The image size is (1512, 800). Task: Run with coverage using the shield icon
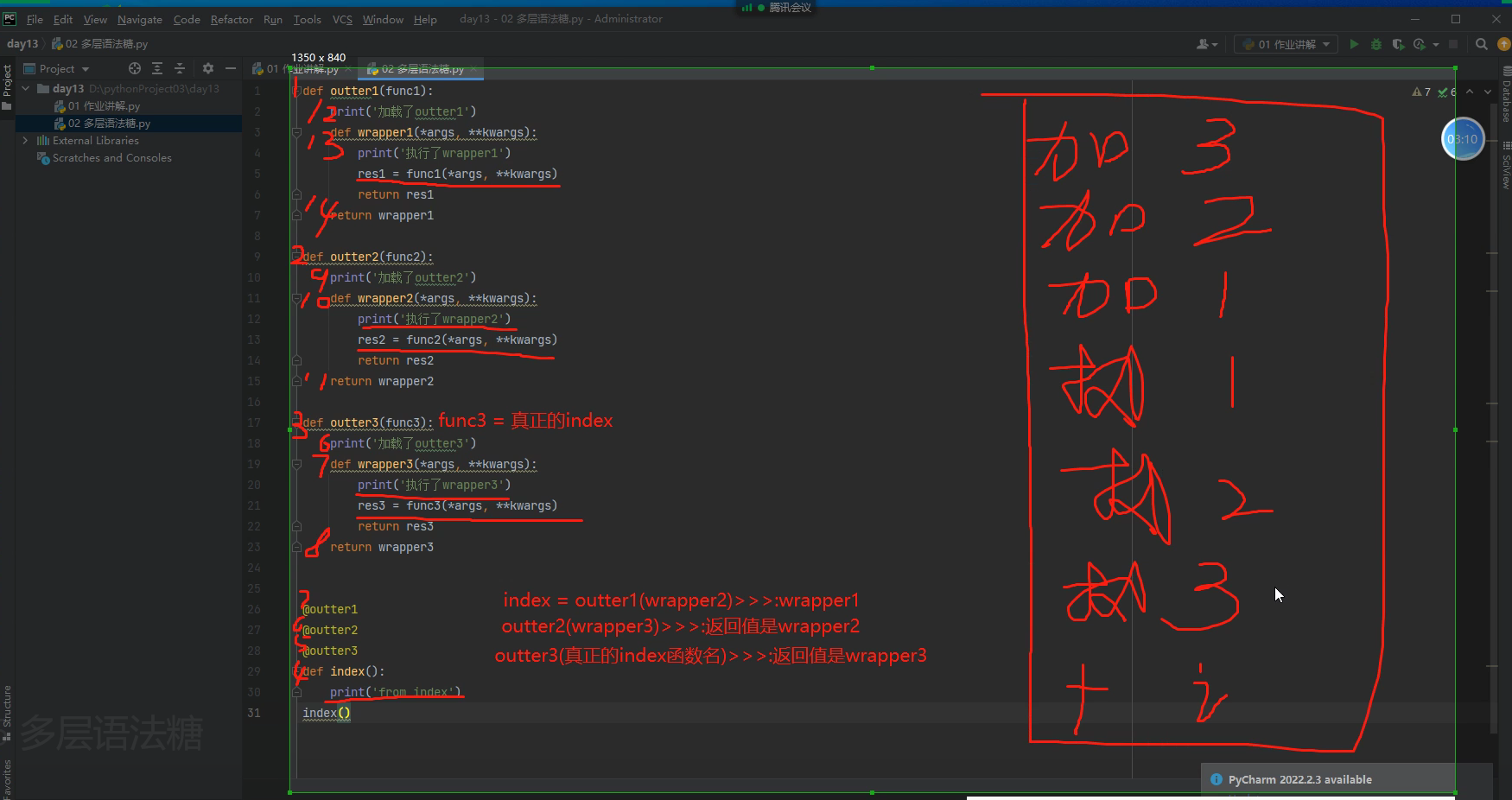[x=1398, y=44]
